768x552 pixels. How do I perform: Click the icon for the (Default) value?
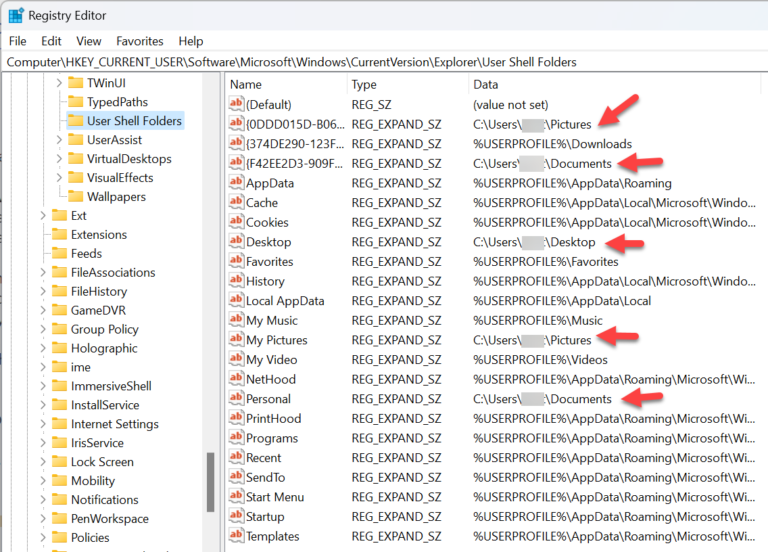[237, 104]
